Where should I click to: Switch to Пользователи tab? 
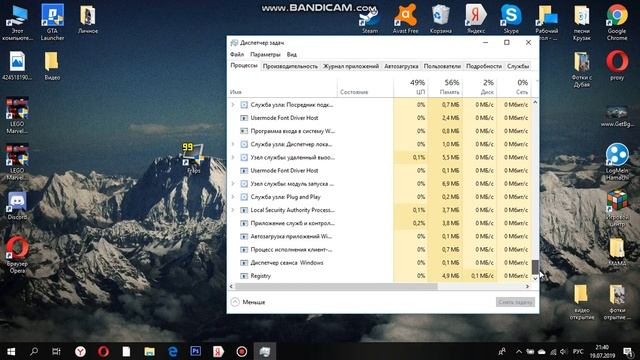tap(442, 66)
